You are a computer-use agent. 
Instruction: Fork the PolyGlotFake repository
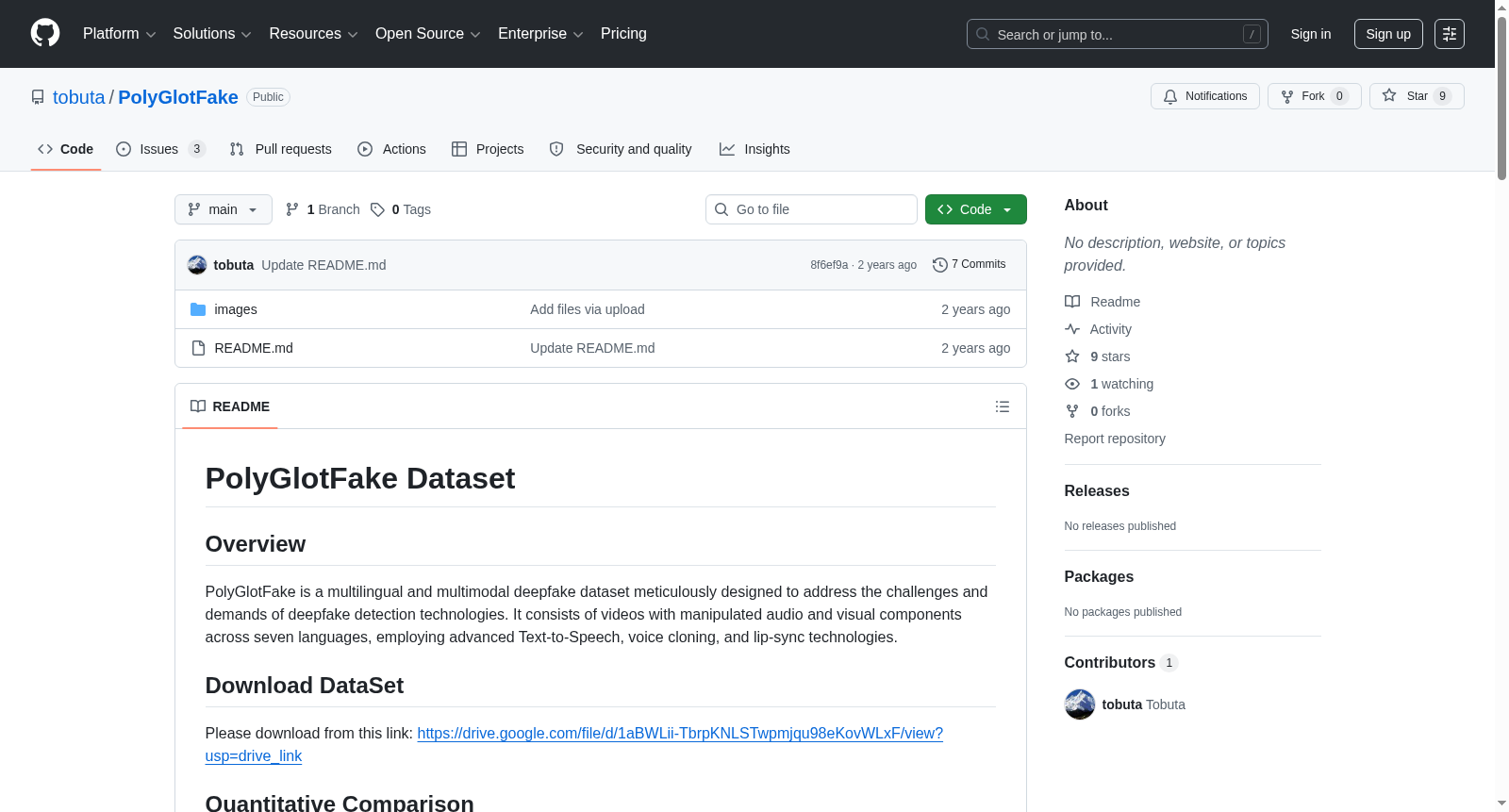(1314, 96)
